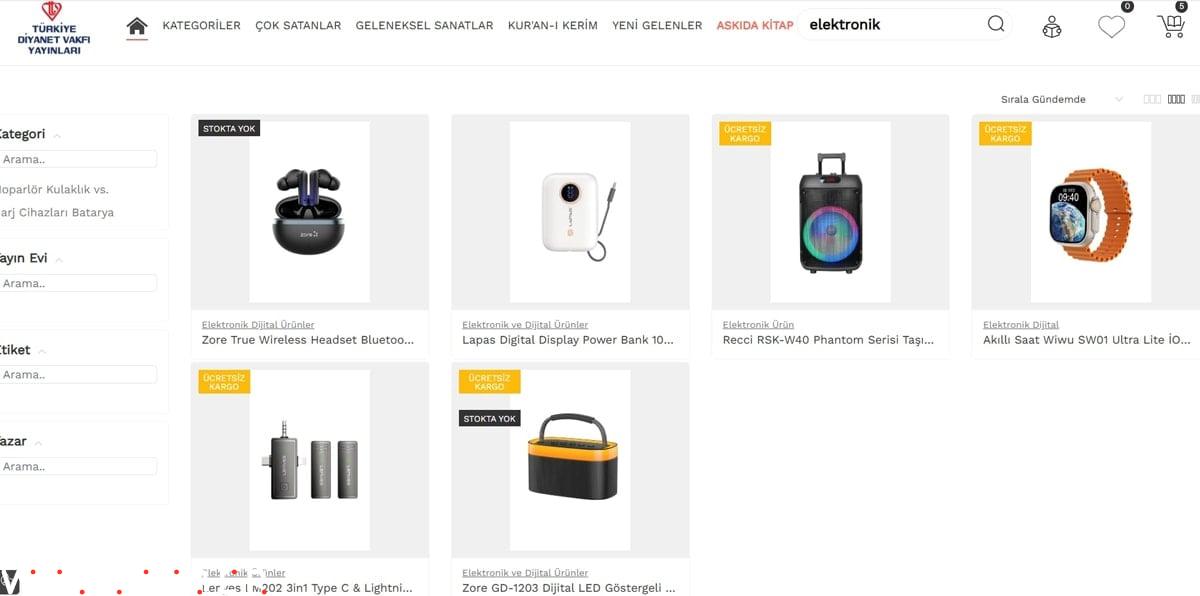This screenshot has width=1200, height=596.
Task: Open the ÇOK SATANLAR menu item
Action: coord(298,26)
